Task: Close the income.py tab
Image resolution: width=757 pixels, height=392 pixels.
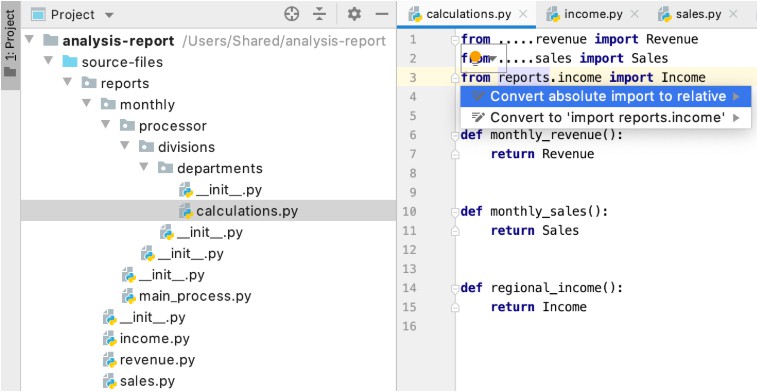Action: (635, 14)
